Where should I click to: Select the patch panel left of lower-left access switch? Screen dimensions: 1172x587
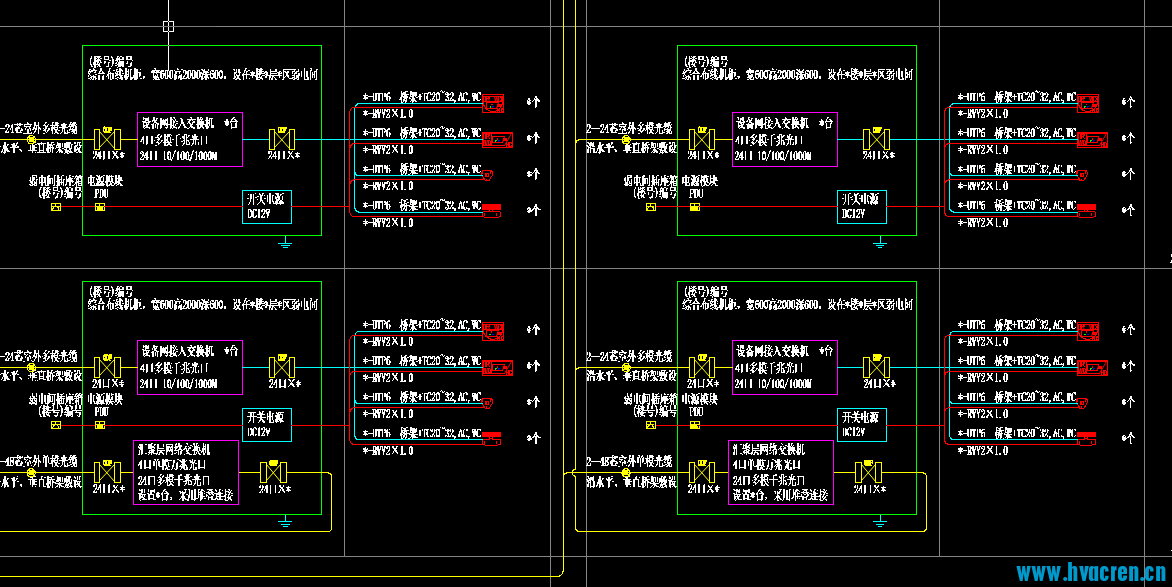point(108,367)
